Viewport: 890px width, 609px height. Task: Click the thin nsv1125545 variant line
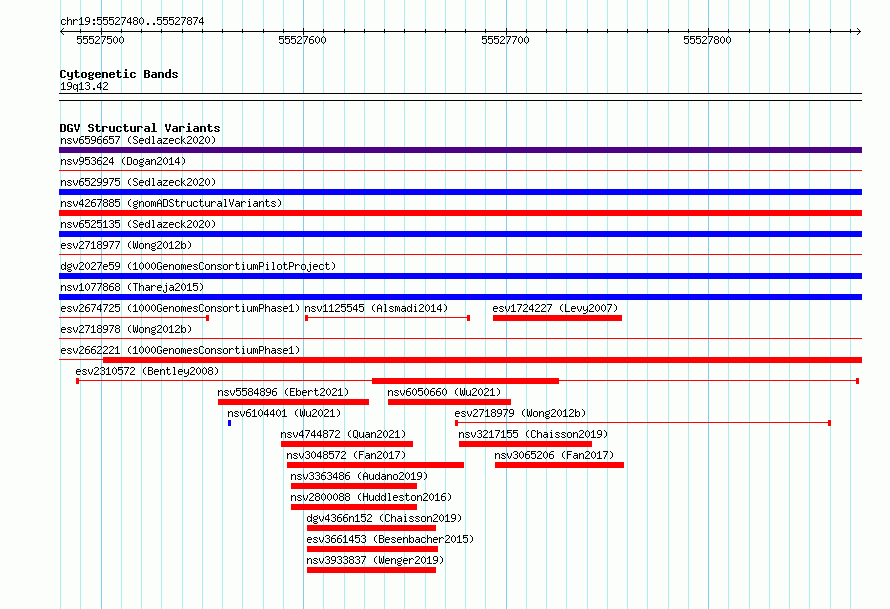388,318
